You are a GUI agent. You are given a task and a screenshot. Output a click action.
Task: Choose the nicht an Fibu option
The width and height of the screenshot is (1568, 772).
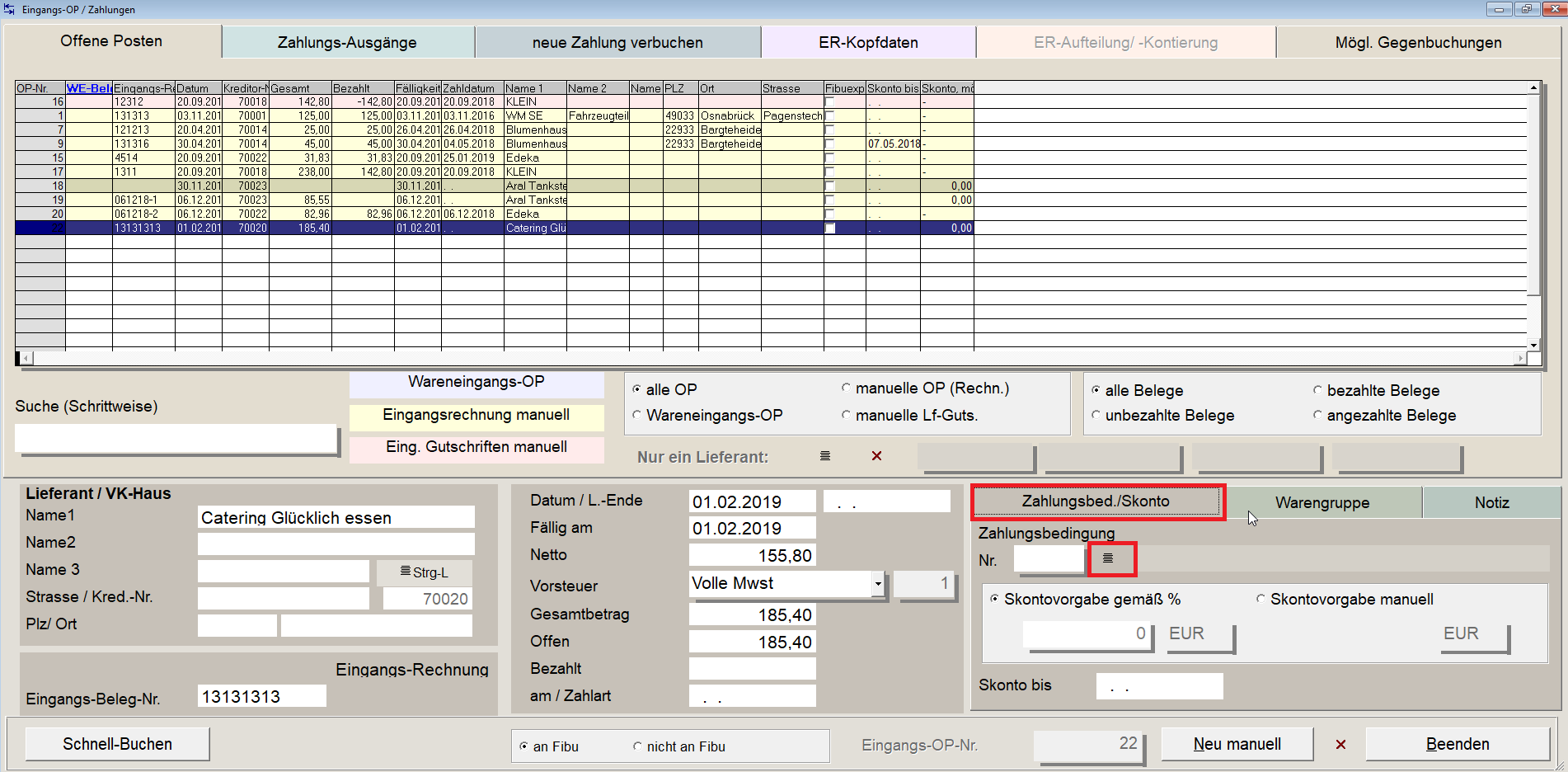(x=637, y=746)
